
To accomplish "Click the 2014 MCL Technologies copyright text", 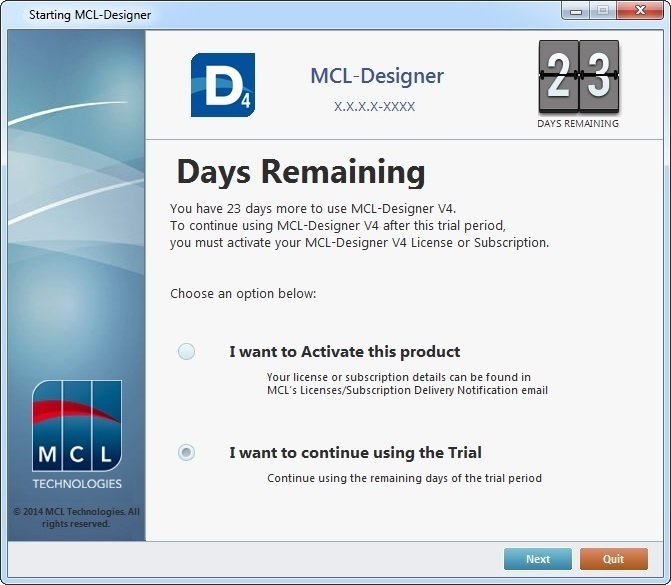I will click(x=76, y=518).
